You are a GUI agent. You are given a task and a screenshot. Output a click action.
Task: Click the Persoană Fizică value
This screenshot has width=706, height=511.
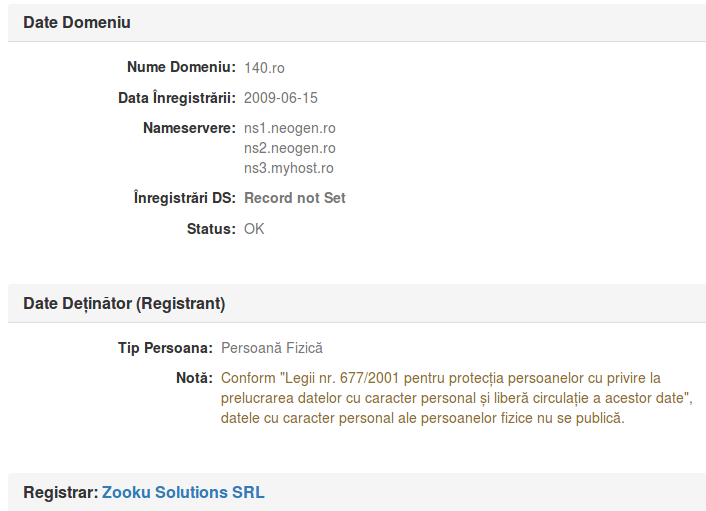point(272,348)
